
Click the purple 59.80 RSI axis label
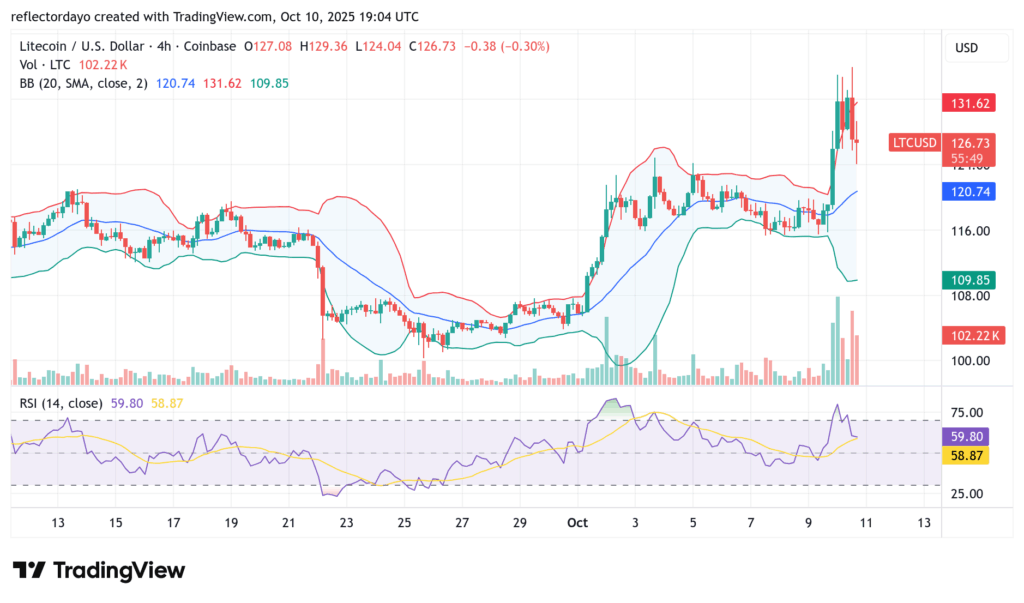click(966, 436)
